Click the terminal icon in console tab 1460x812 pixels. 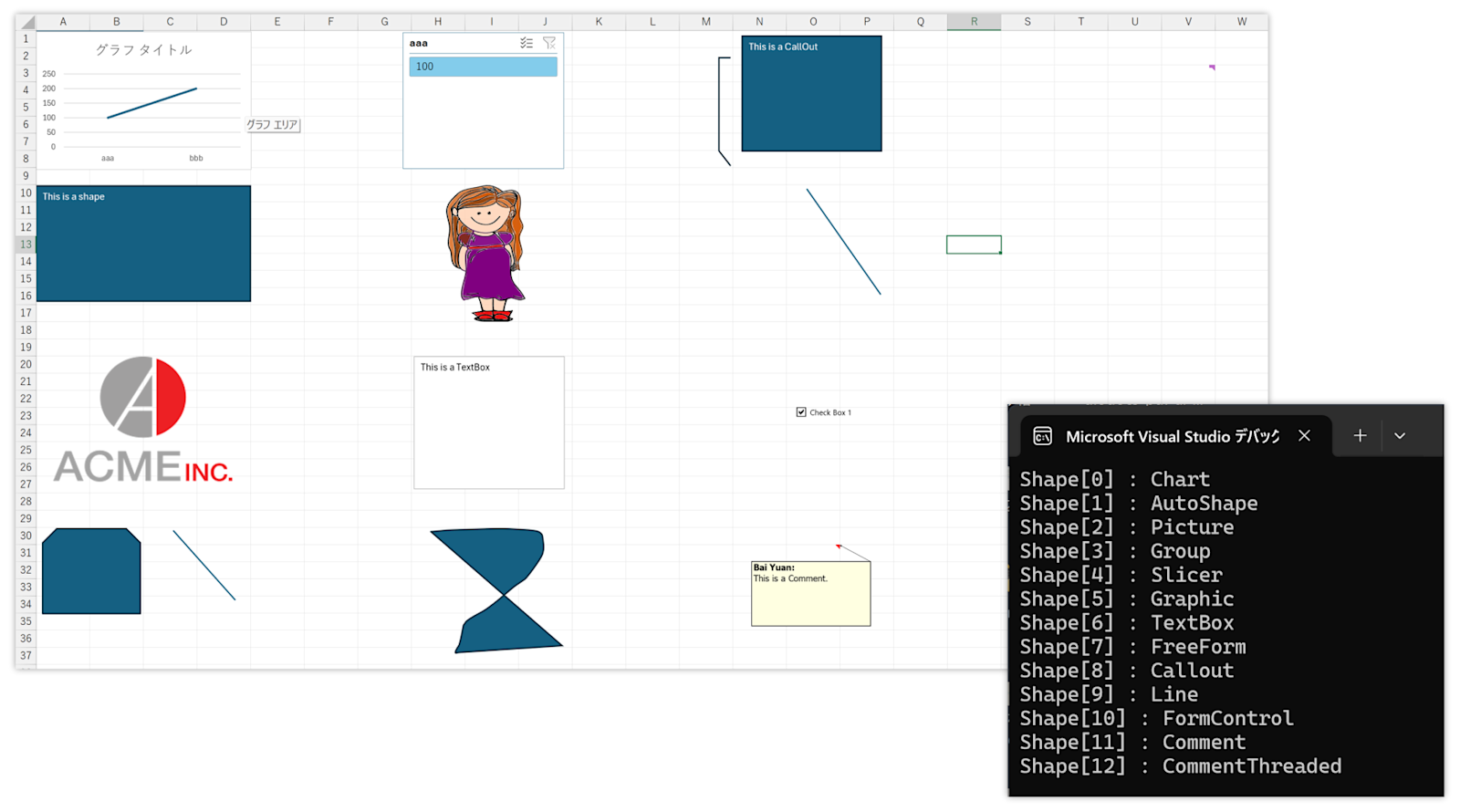point(1042,436)
